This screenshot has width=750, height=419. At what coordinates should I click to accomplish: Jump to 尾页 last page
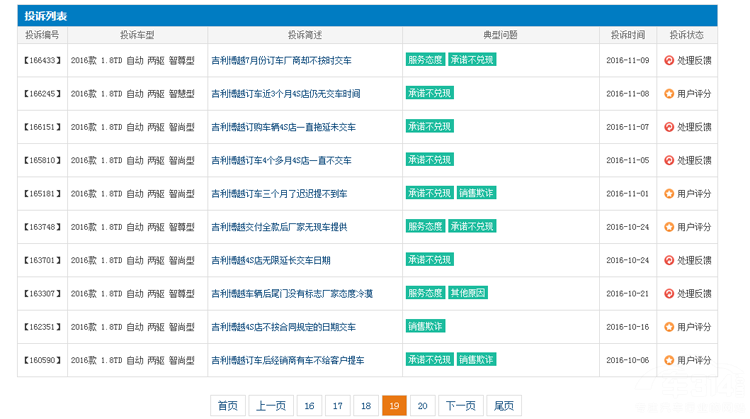tap(503, 405)
